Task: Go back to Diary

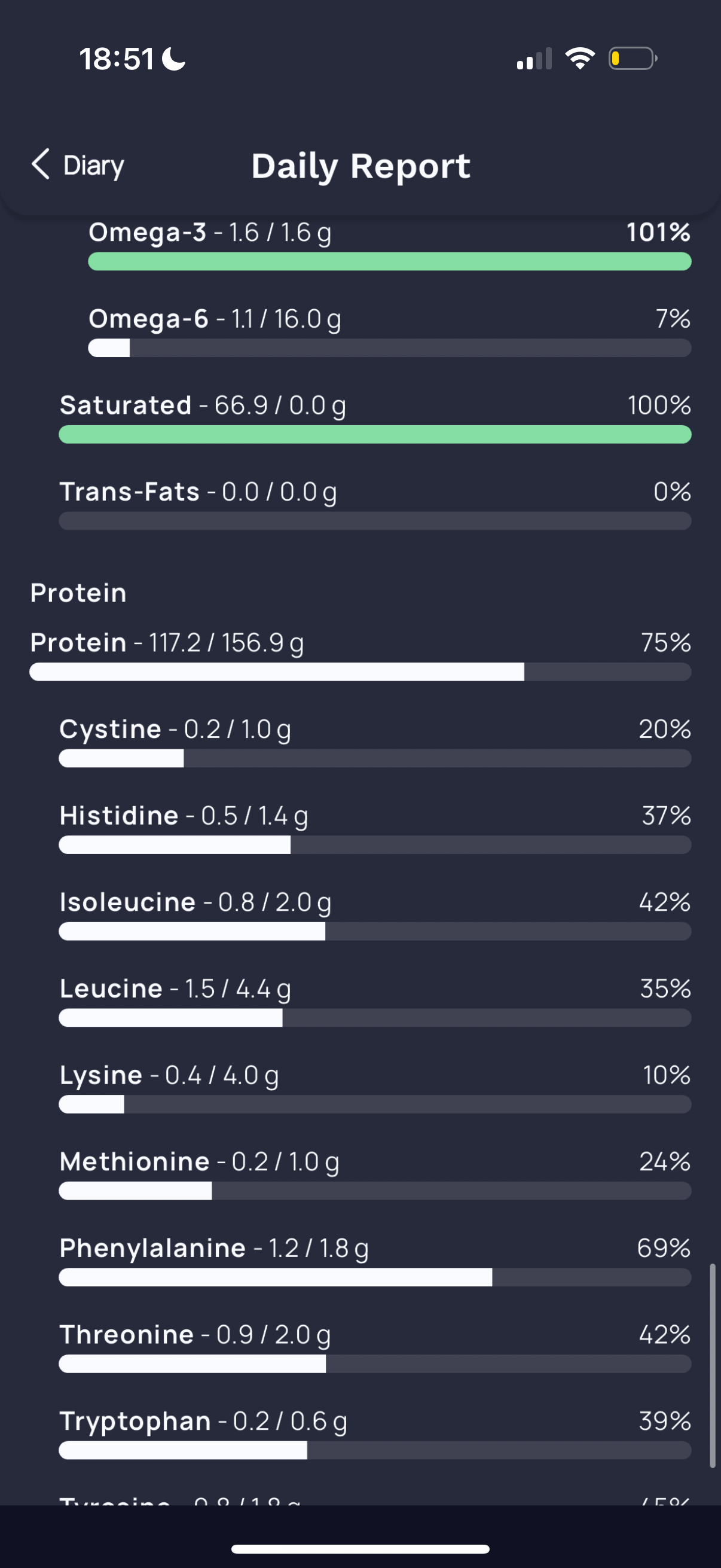Action: [x=77, y=165]
